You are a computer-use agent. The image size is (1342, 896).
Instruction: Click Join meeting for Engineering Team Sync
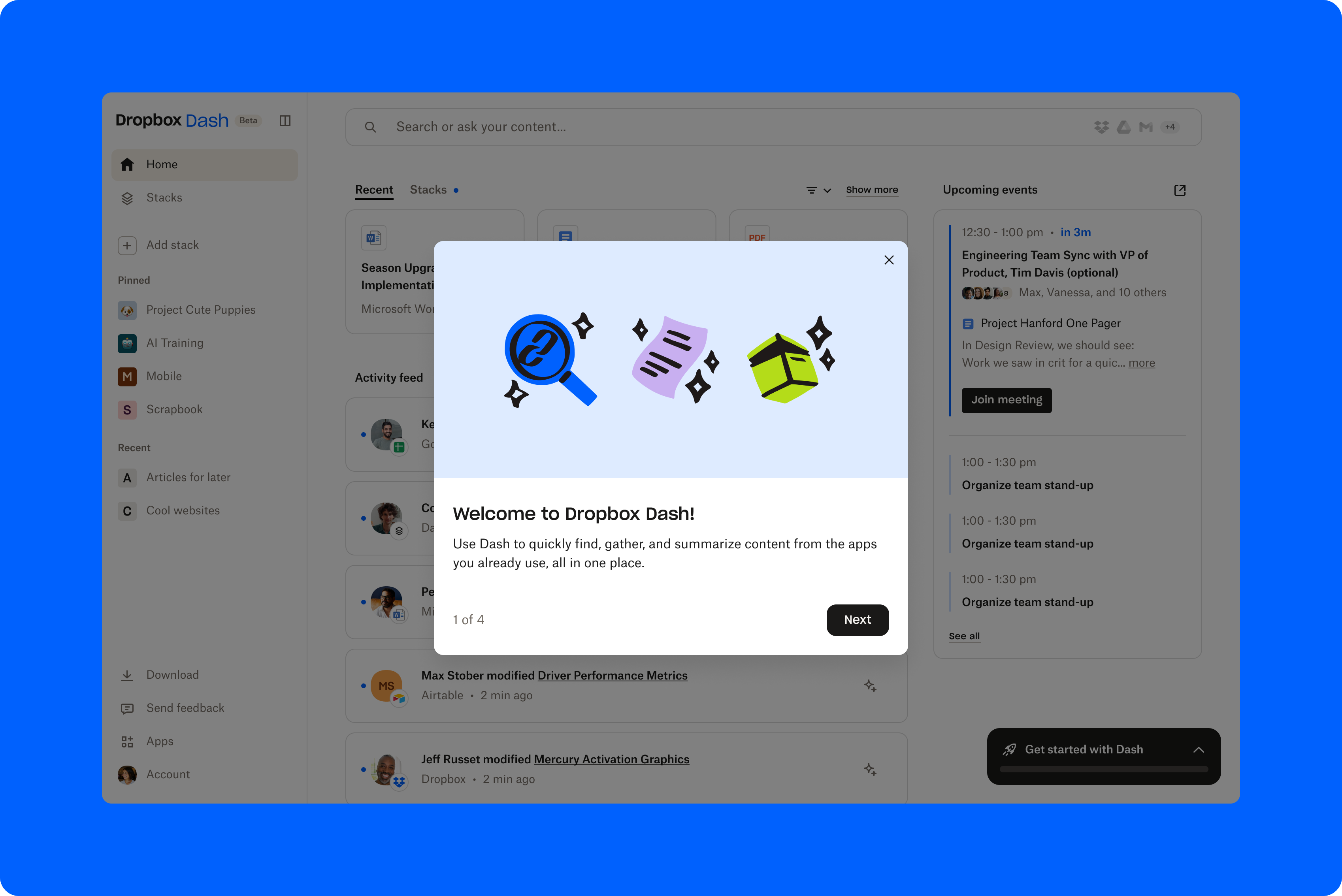(x=1006, y=399)
